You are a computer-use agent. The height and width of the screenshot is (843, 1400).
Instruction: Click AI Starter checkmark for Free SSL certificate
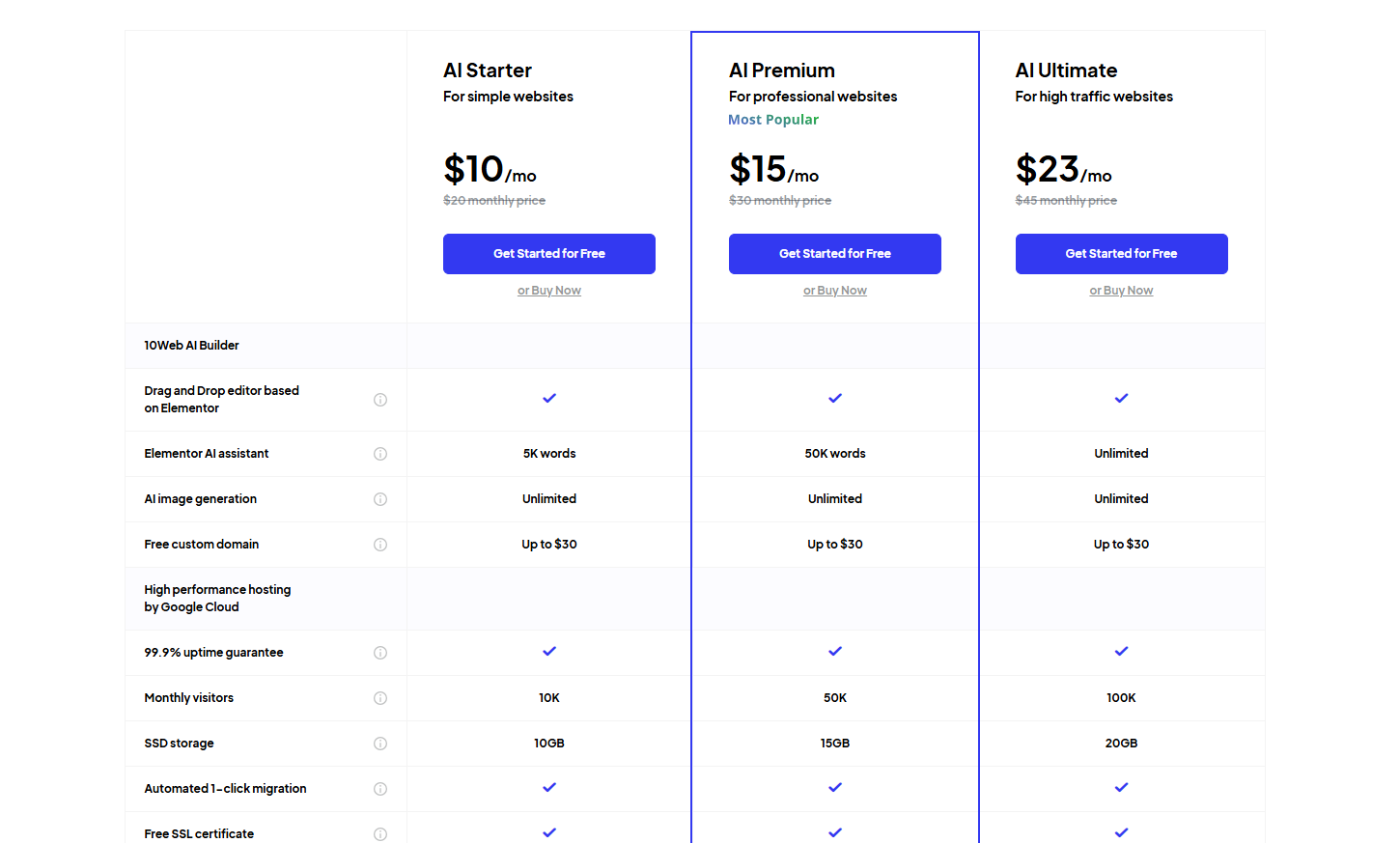click(x=549, y=832)
